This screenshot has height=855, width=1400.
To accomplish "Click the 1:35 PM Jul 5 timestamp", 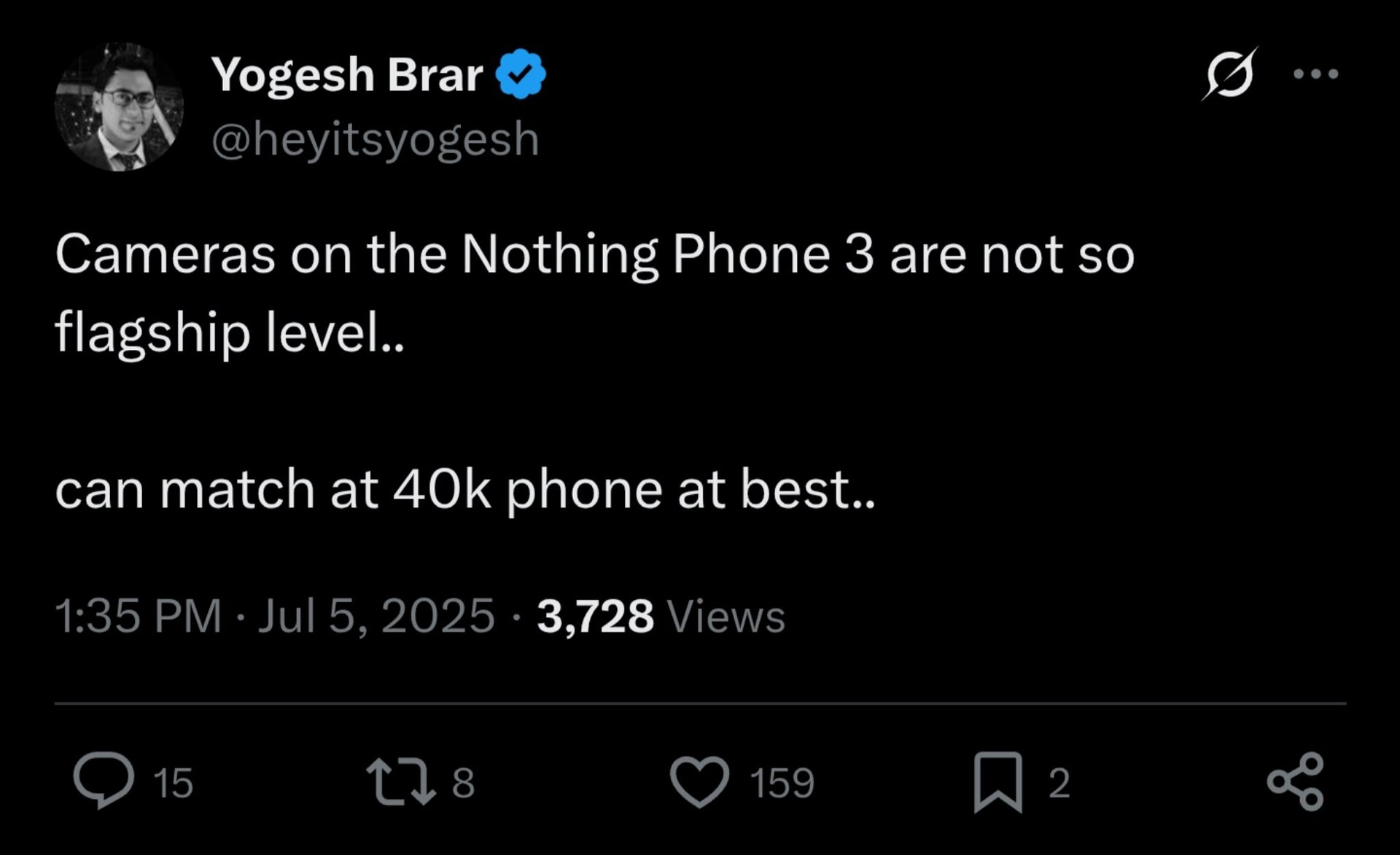I will coord(275,616).
